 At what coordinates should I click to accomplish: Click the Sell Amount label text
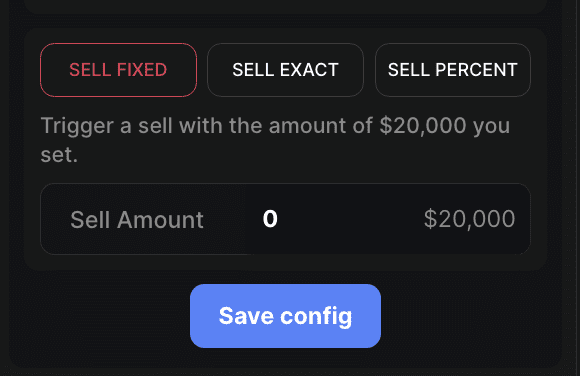(x=137, y=220)
